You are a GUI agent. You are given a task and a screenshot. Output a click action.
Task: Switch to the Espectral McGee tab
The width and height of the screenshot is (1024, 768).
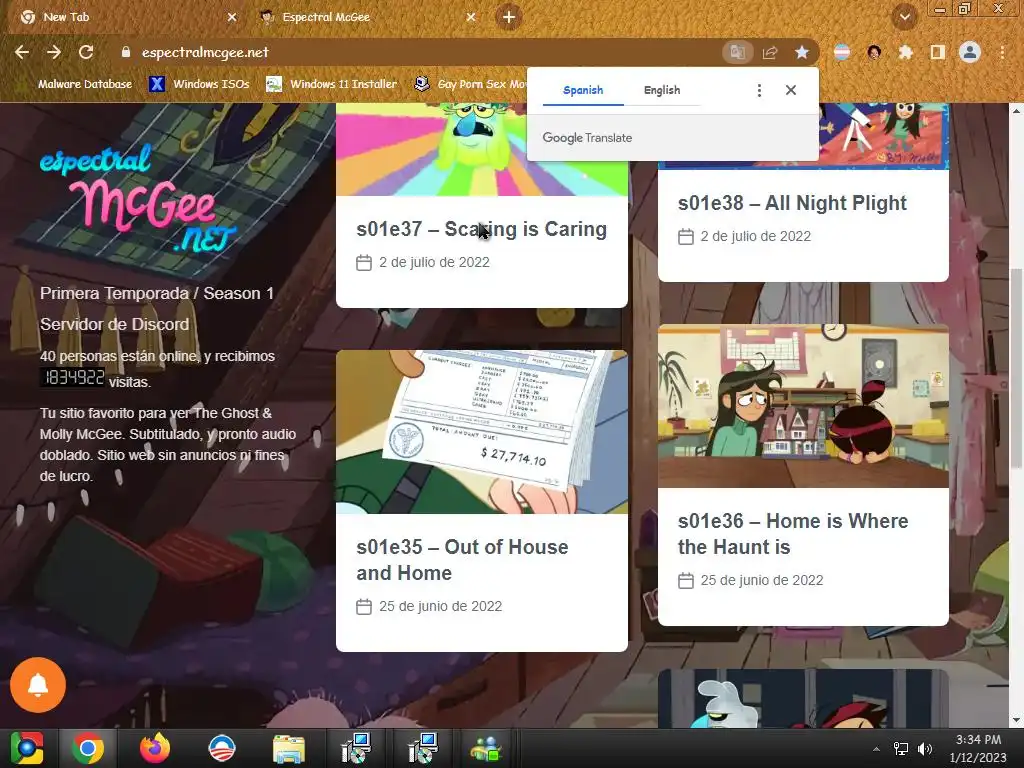point(366,17)
